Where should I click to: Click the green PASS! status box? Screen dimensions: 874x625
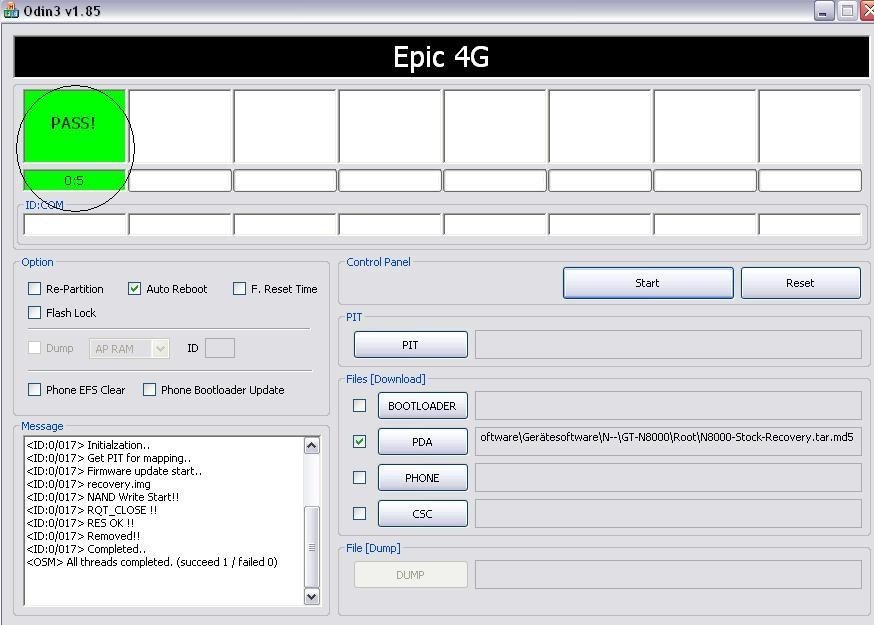click(x=74, y=126)
